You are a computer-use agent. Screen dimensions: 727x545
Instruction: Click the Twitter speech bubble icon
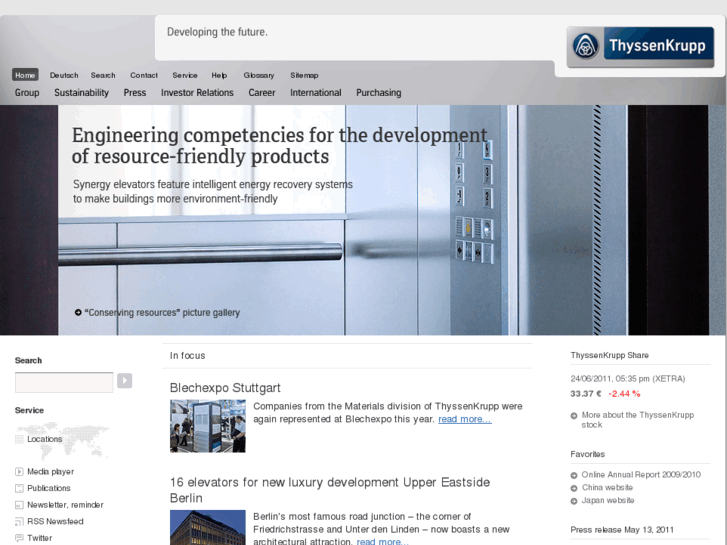click(x=19, y=538)
